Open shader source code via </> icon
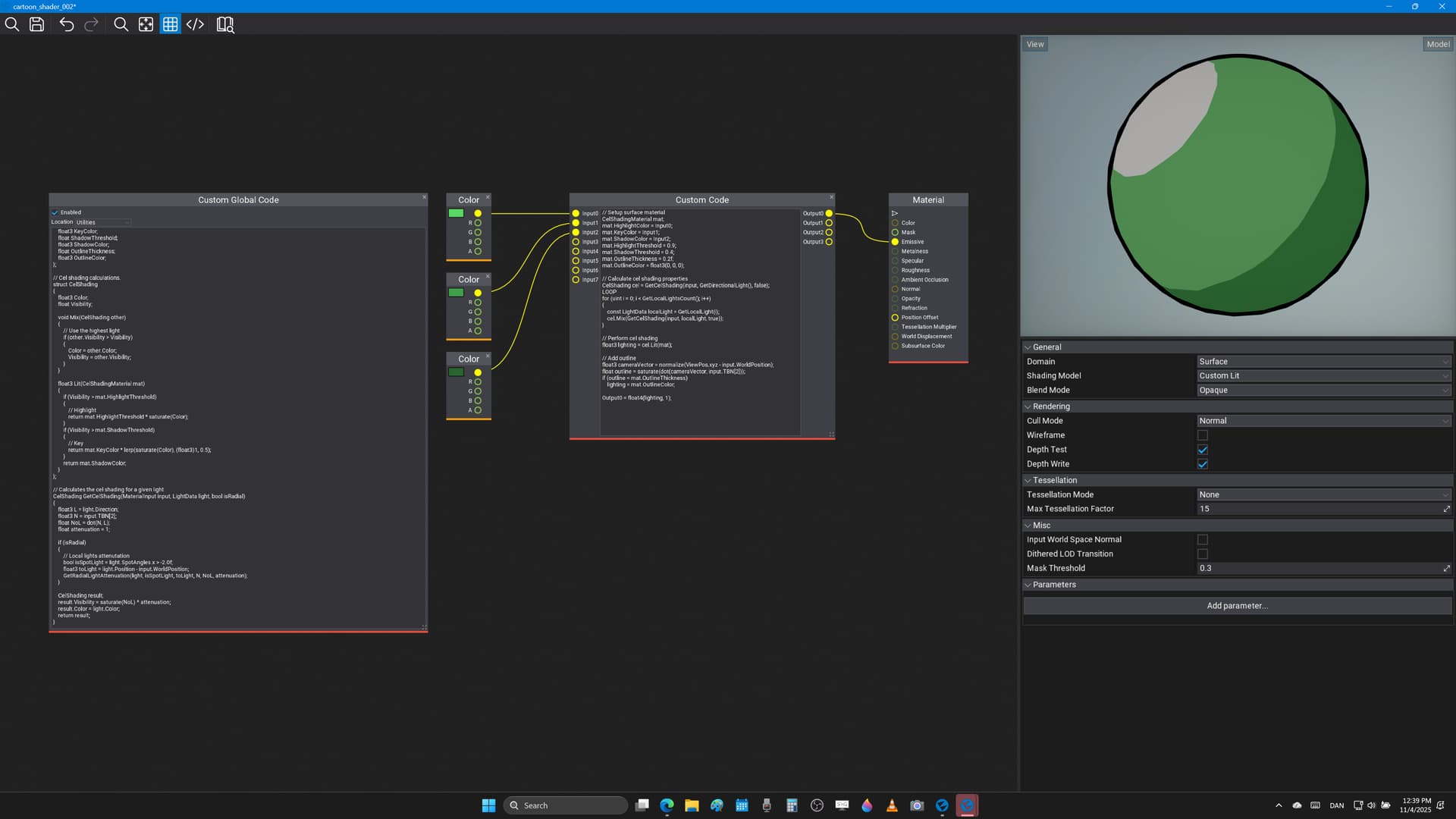Viewport: 1456px width, 819px height. tap(195, 24)
